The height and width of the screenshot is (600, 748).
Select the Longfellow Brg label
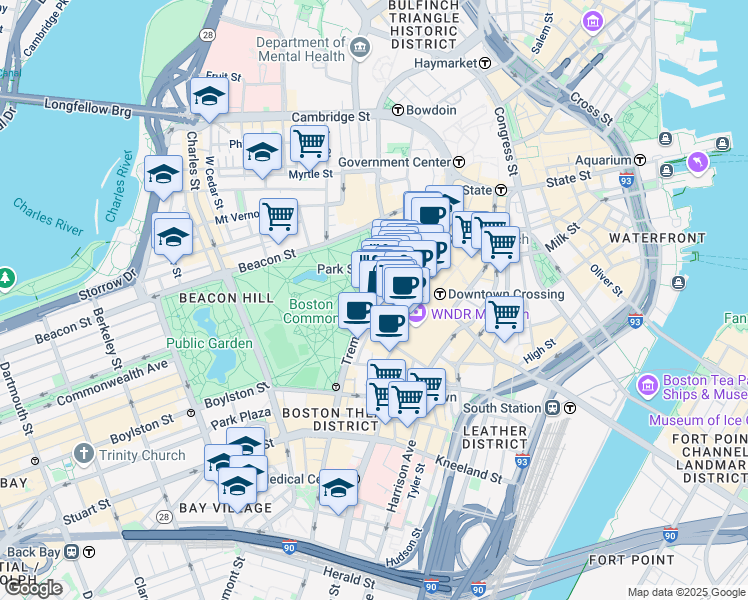pyautogui.click(x=88, y=108)
